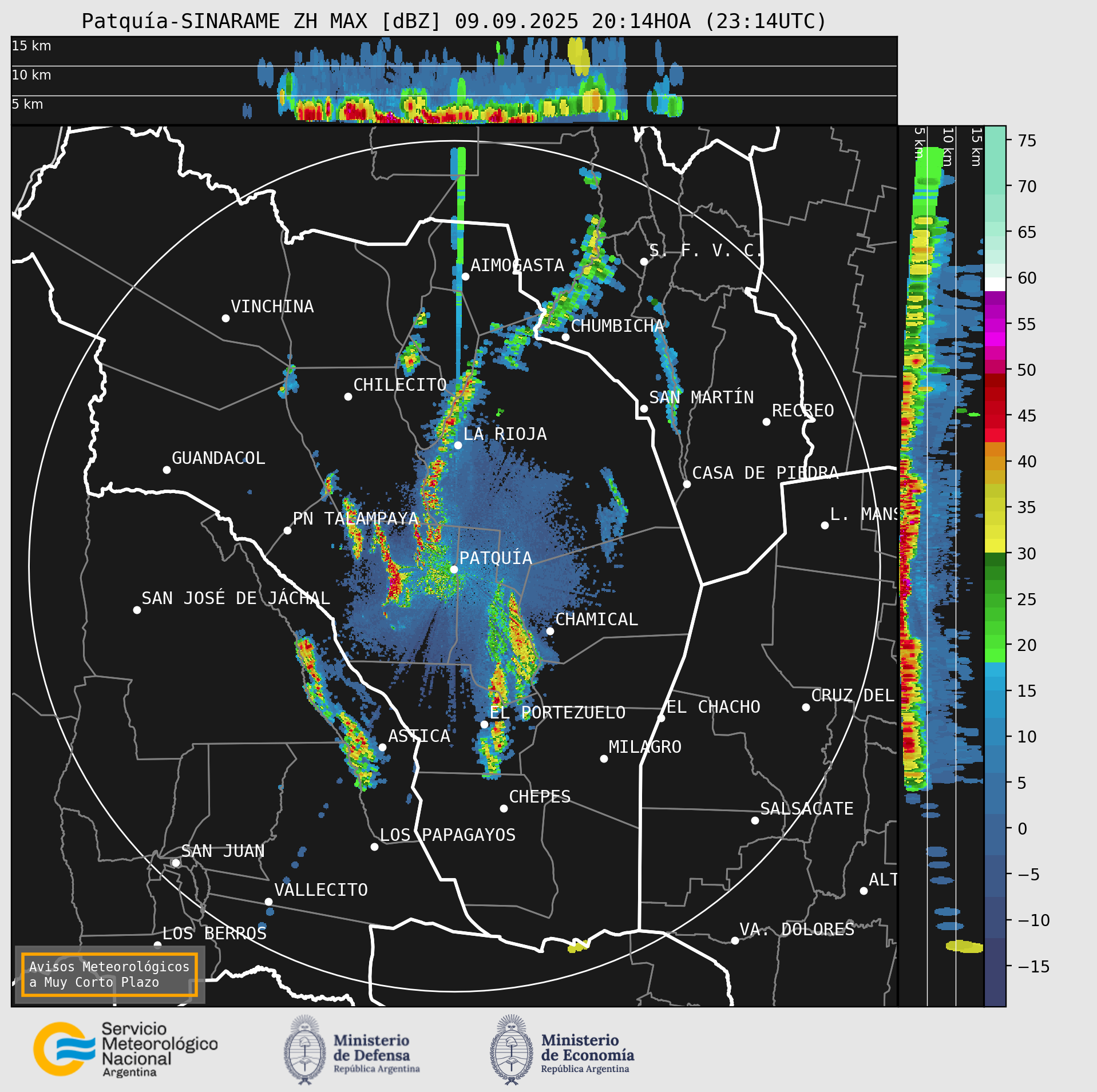Click the Servicio Meteorológico Nacional logo
The height and width of the screenshot is (1092, 1097).
125,1049
